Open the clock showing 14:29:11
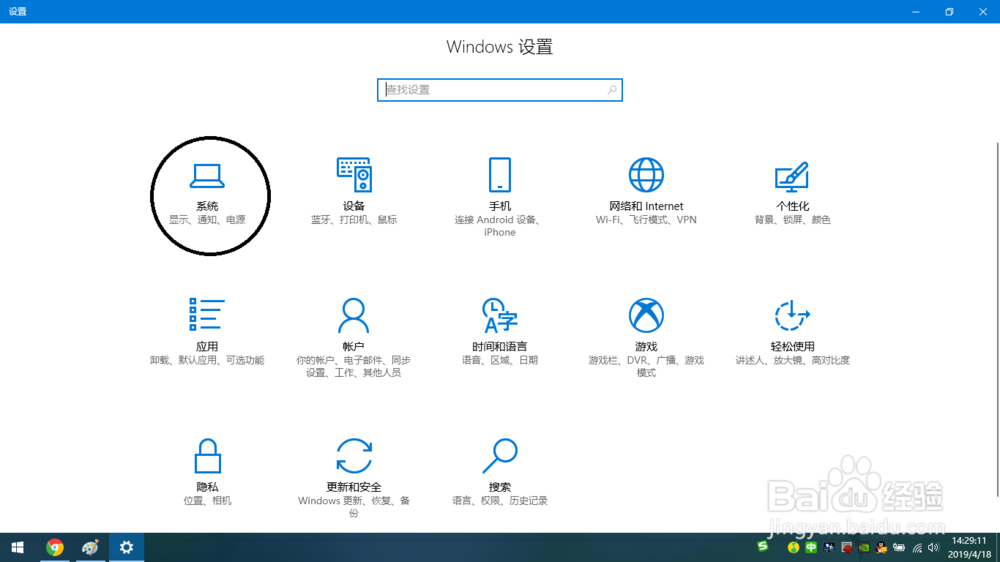1000x562 pixels. coord(969,547)
